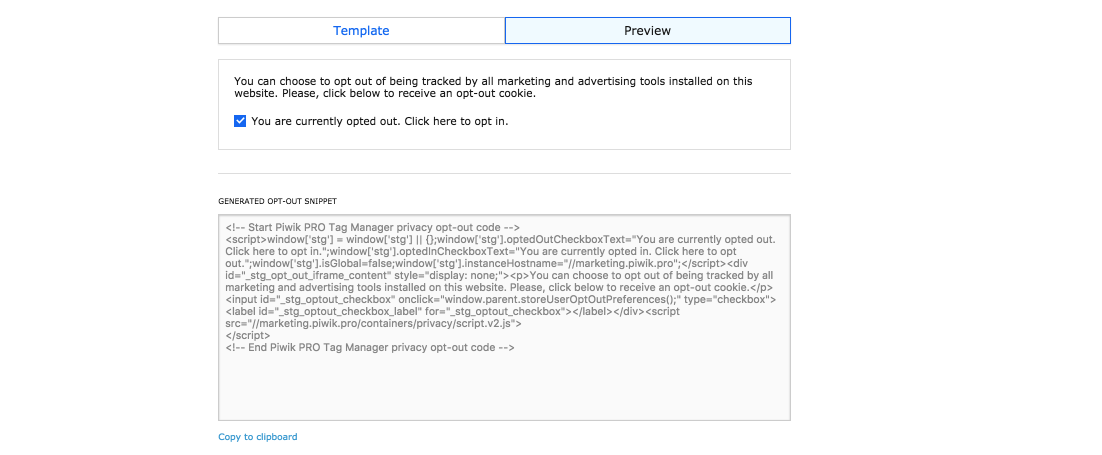Click the script.v2.js source line in snippet
Screen dimensions: 1102x455
(373, 323)
